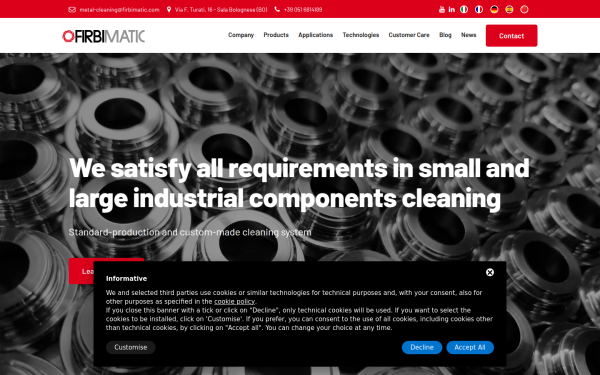
Task: Click the phone handset icon
Action: [277, 10]
